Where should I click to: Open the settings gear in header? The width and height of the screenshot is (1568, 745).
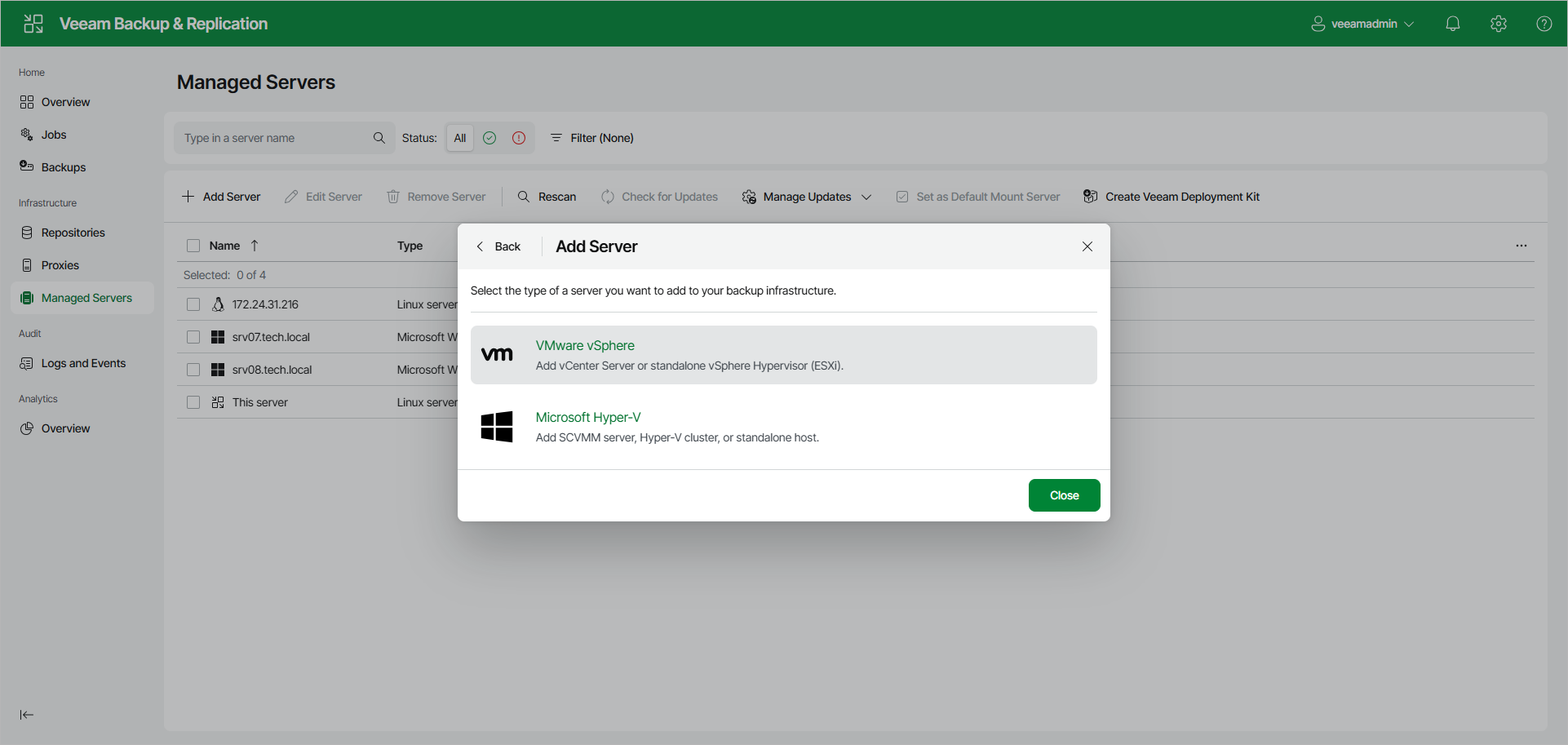(x=1499, y=24)
